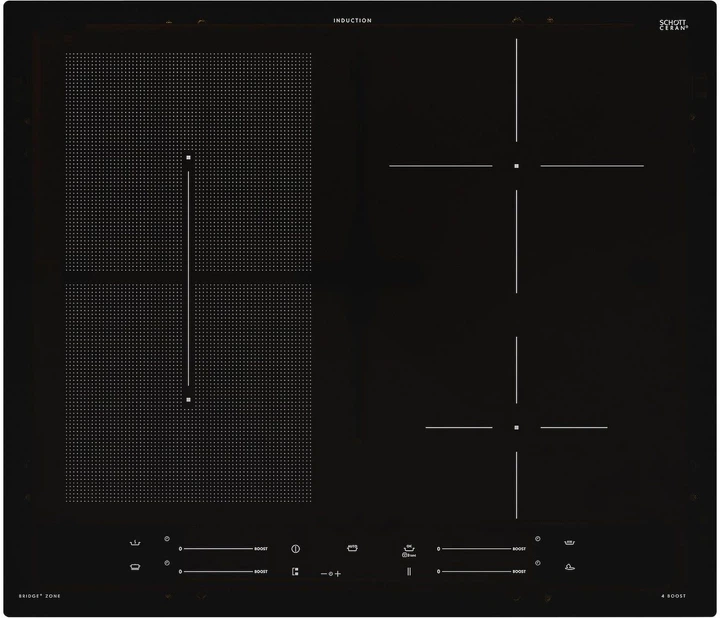
Task: Toggle timer for the upper-right slider
Action: [x=538, y=539]
